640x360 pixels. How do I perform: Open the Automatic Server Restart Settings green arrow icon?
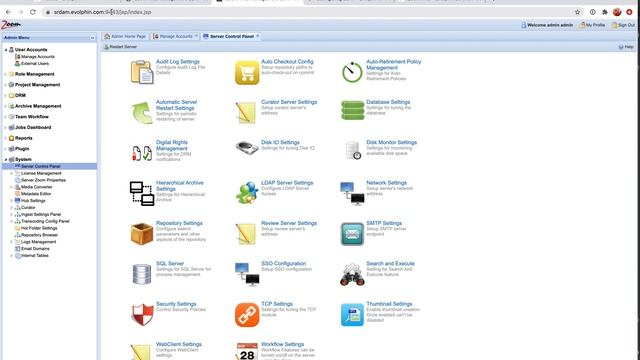pos(142,113)
